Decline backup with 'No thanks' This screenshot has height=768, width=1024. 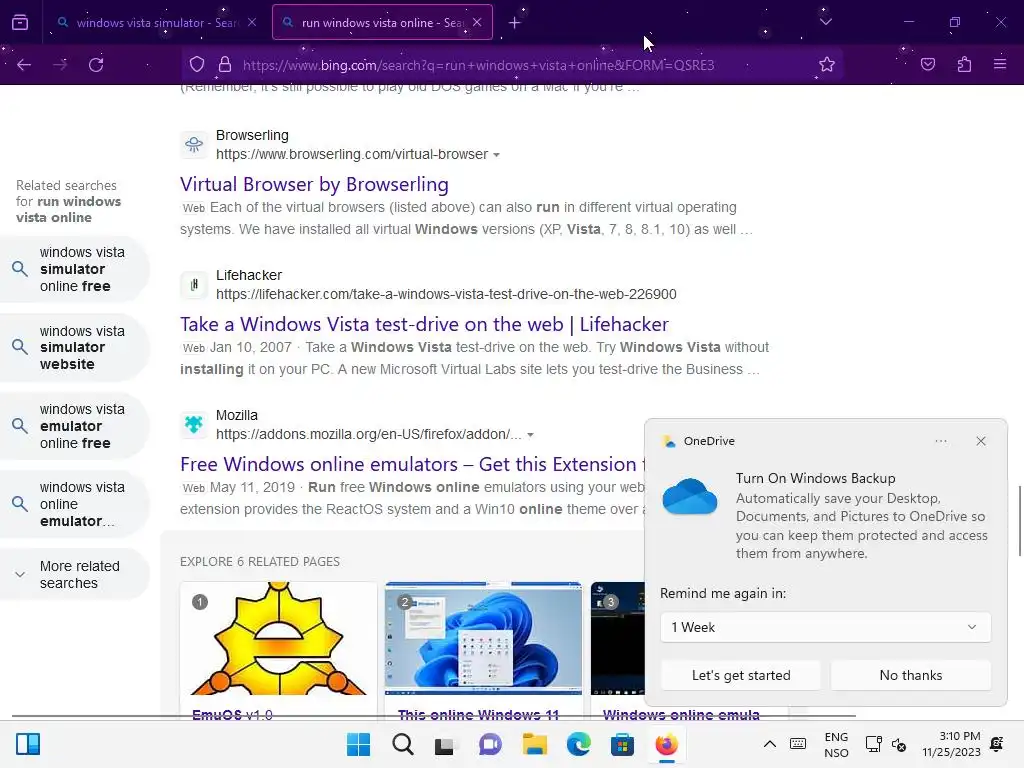click(911, 675)
